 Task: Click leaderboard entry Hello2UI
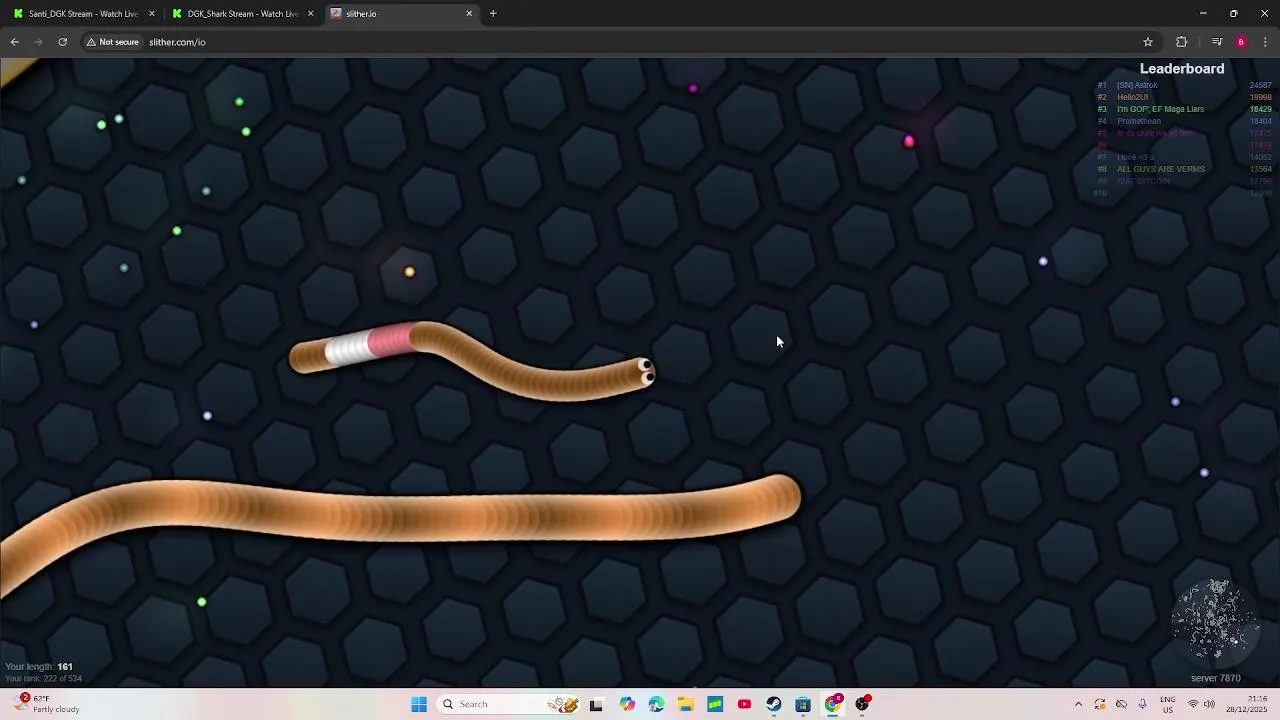(x=1133, y=97)
